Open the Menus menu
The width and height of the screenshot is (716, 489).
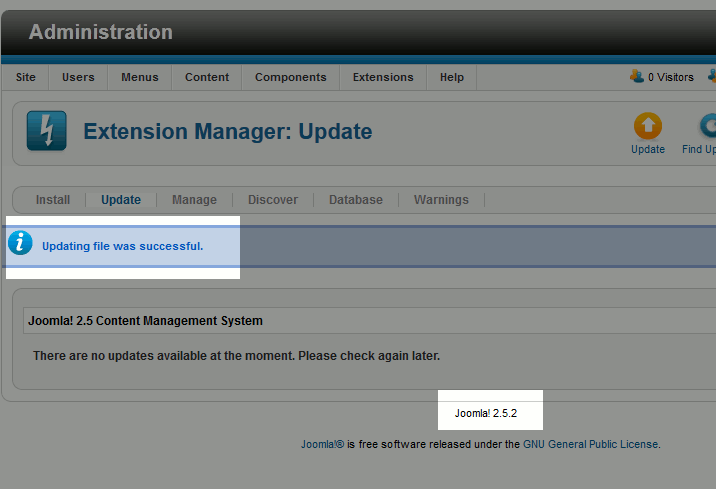(x=140, y=77)
